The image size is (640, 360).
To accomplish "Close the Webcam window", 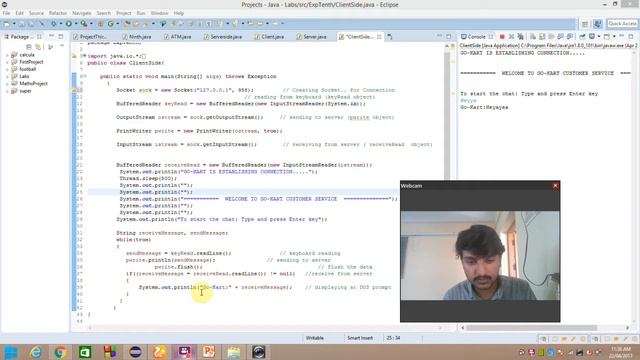I will pos(555,186).
